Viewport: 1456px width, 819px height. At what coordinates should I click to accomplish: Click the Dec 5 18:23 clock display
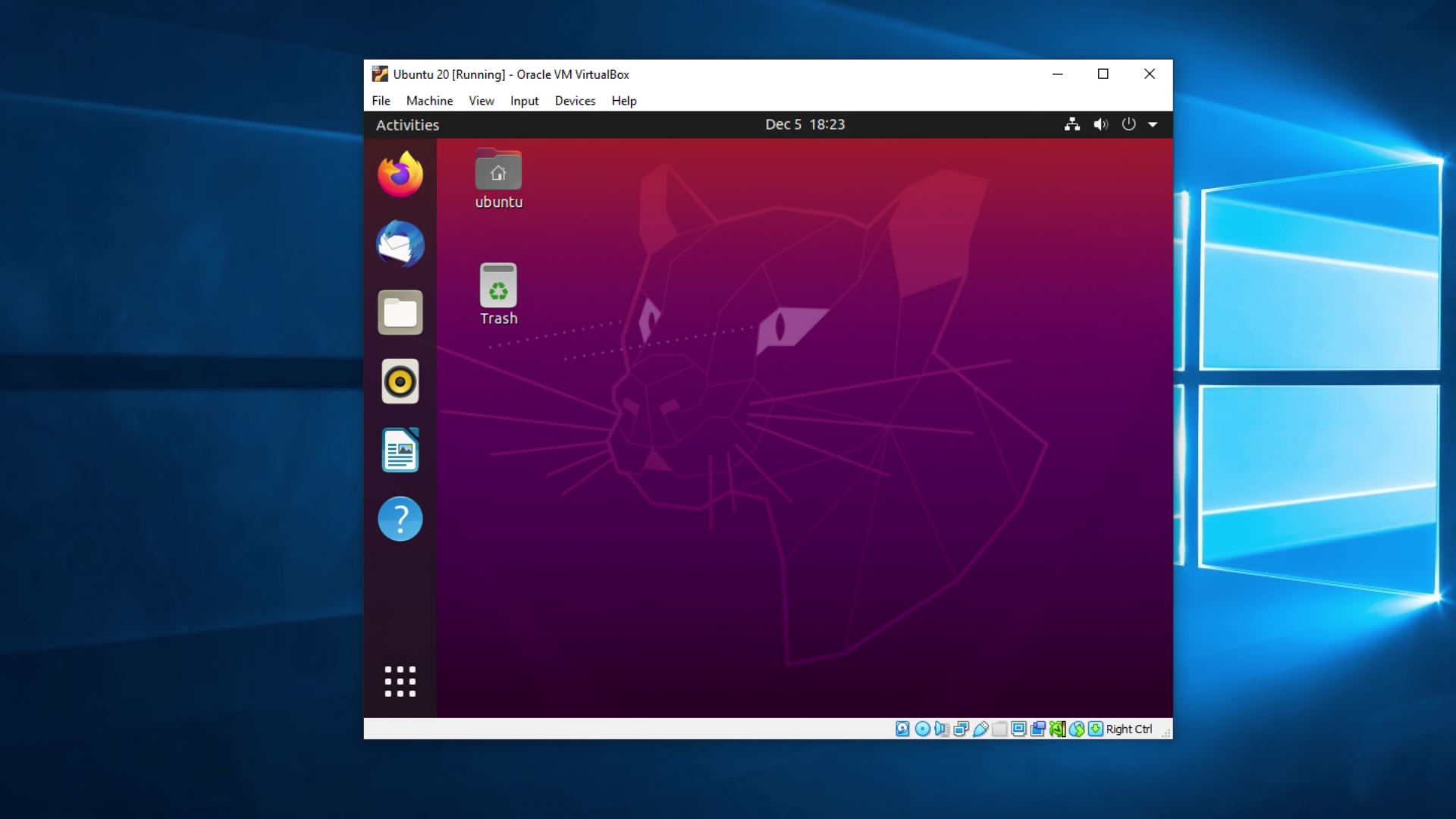(805, 124)
